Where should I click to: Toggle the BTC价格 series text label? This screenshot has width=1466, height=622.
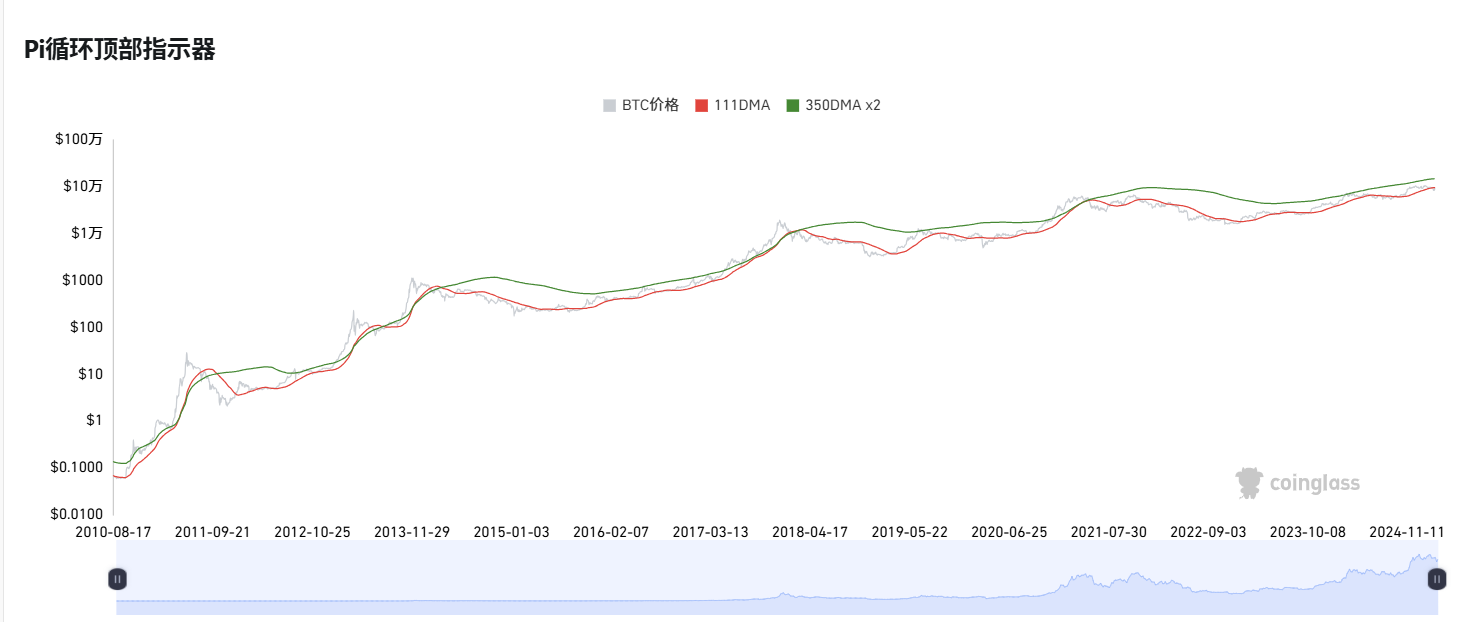tap(650, 105)
